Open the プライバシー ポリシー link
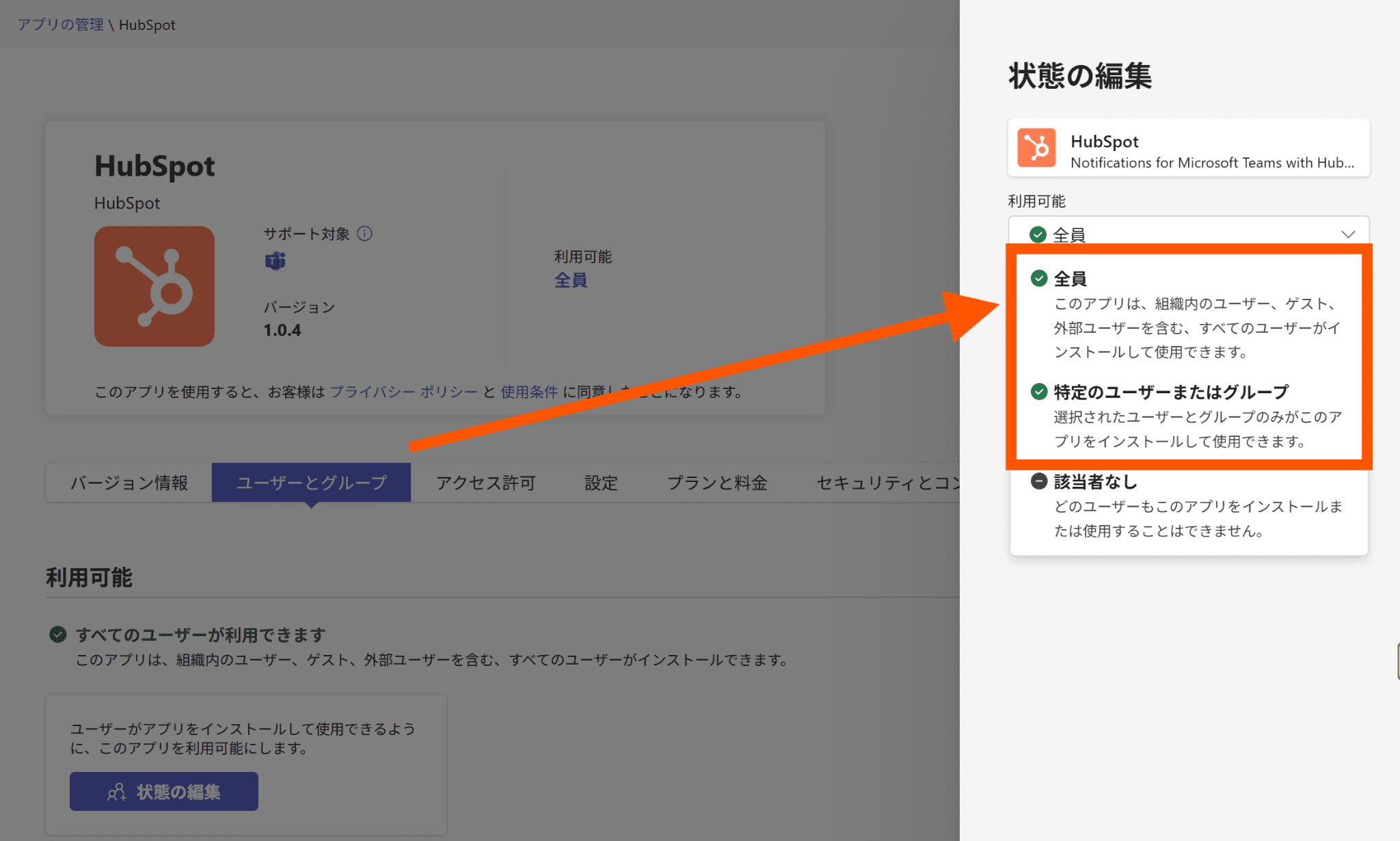Image resolution: width=1400 pixels, height=841 pixels. [403, 392]
